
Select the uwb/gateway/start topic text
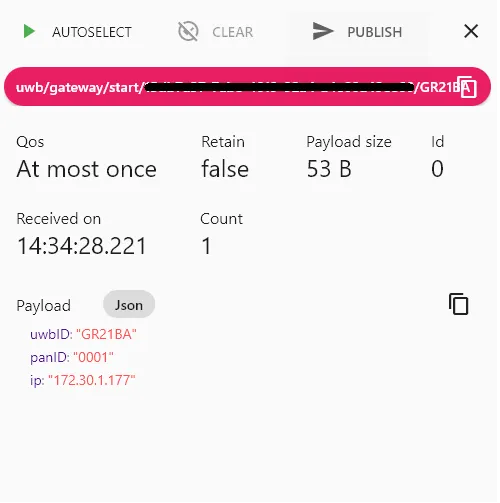tap(80, 88)
